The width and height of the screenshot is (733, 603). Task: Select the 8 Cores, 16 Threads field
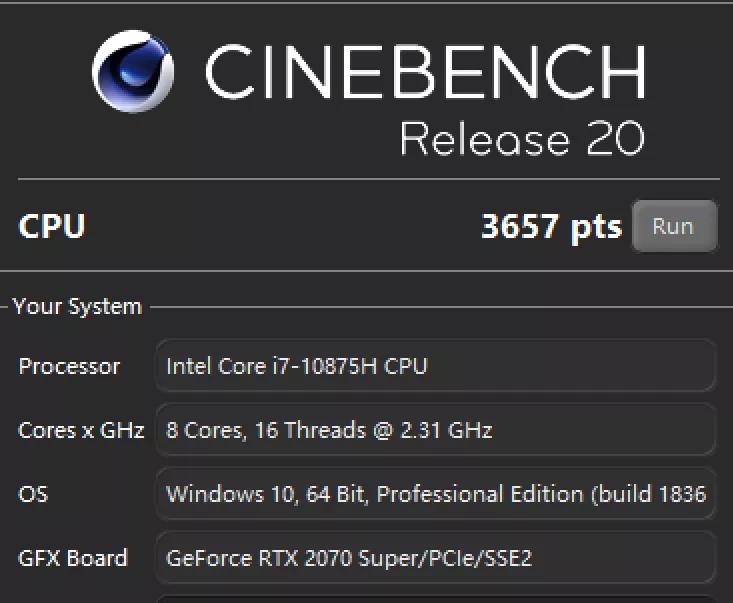coord(435,430)
